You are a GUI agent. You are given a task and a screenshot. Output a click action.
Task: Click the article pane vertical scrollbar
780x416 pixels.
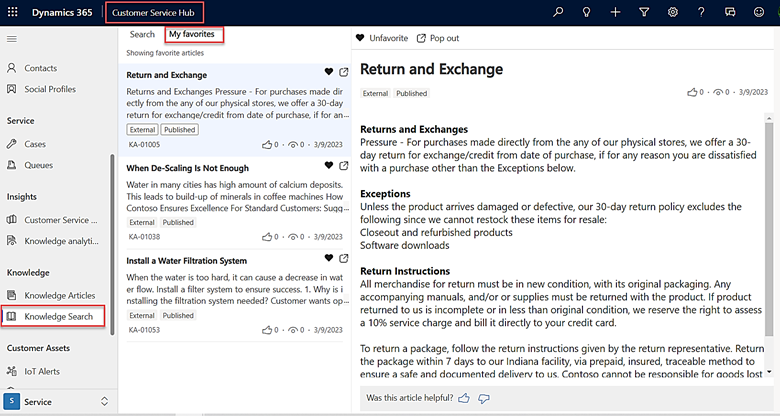pyautogui.click(x=770, y=240)
